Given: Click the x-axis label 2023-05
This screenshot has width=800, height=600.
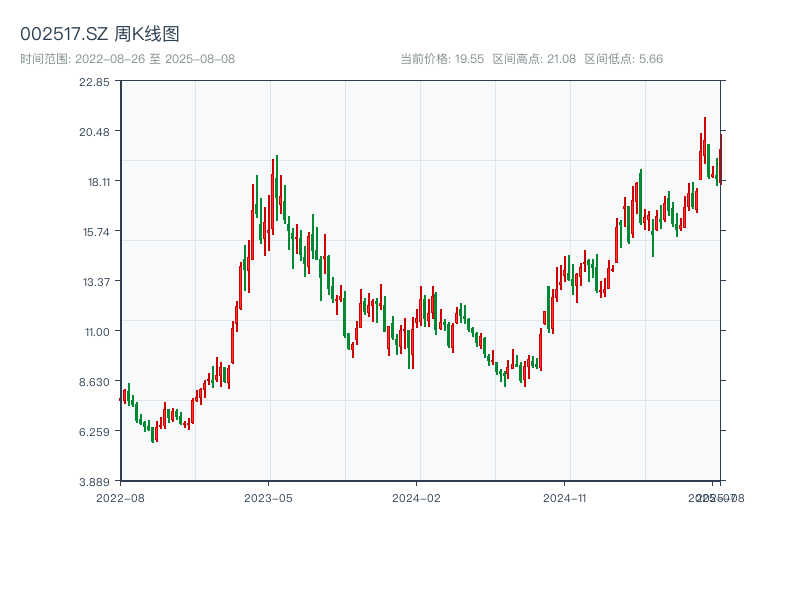Looking at the screenshot, I should coord(268,498).
